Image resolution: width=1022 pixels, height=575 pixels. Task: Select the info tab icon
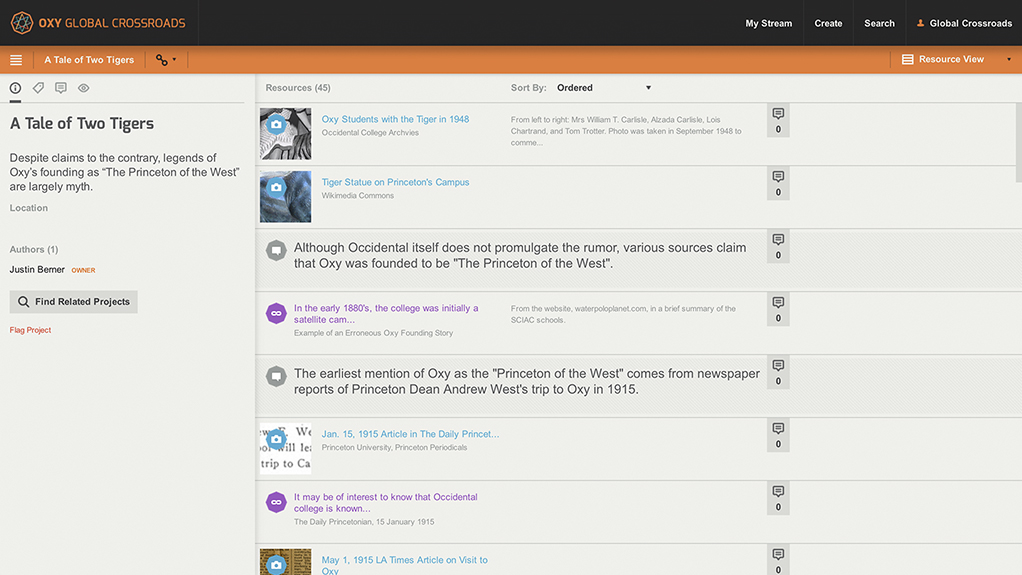[15, 88]
